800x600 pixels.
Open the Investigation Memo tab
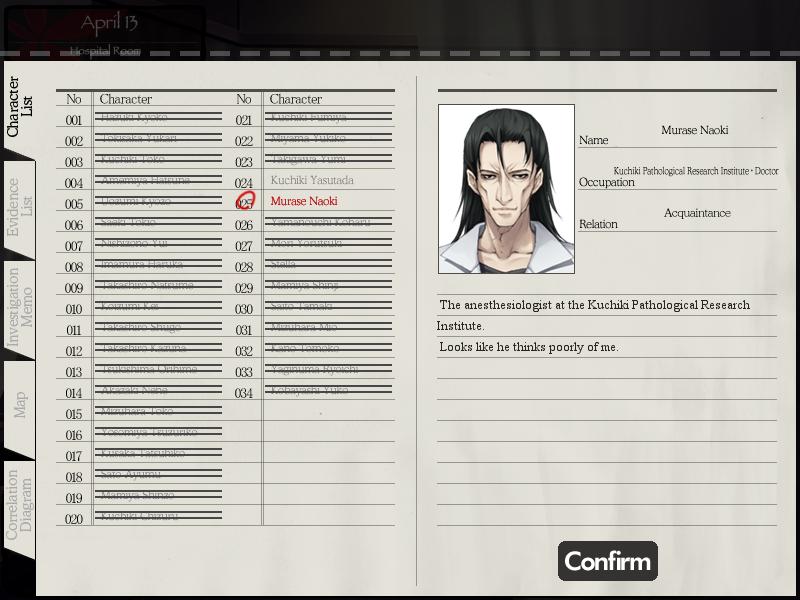19,308
